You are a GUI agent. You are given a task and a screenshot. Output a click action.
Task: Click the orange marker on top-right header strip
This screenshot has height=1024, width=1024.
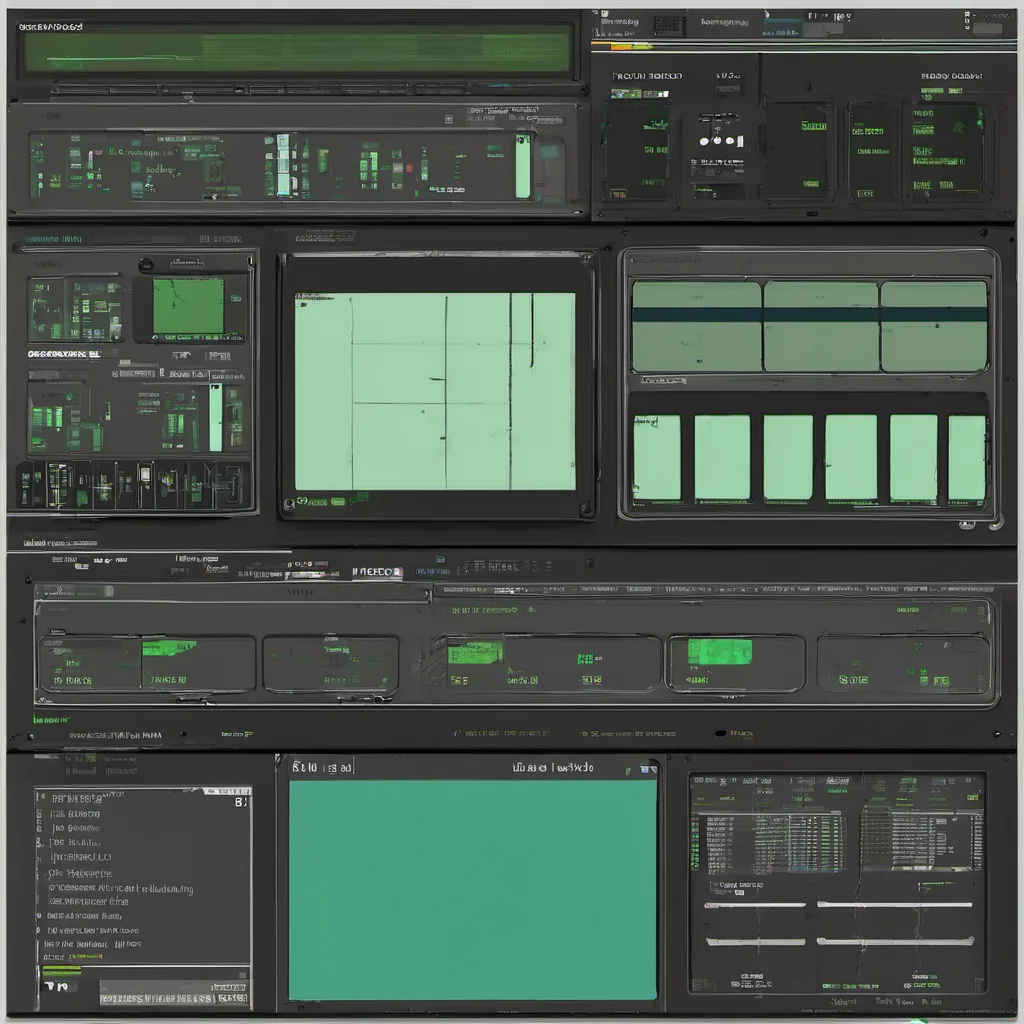pos(609,45)
